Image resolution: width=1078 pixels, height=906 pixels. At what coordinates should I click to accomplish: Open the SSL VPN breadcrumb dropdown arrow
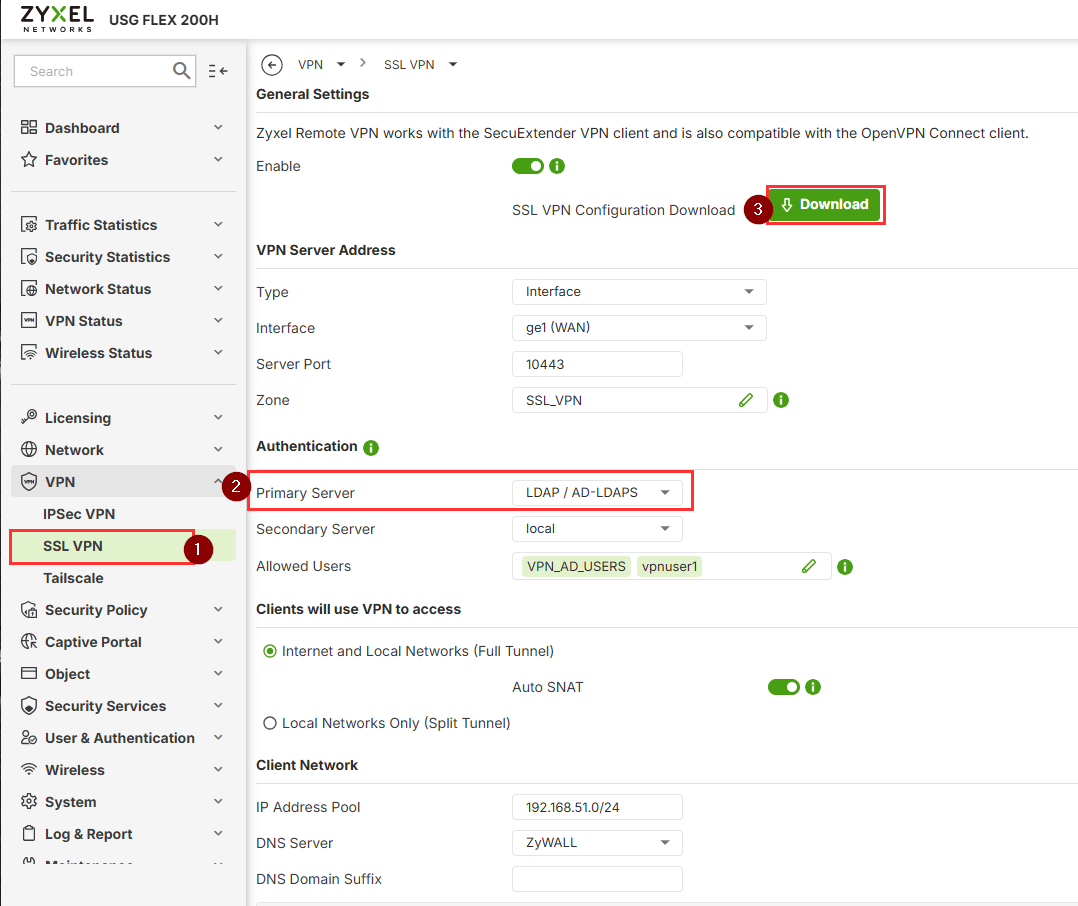point(453,65)
